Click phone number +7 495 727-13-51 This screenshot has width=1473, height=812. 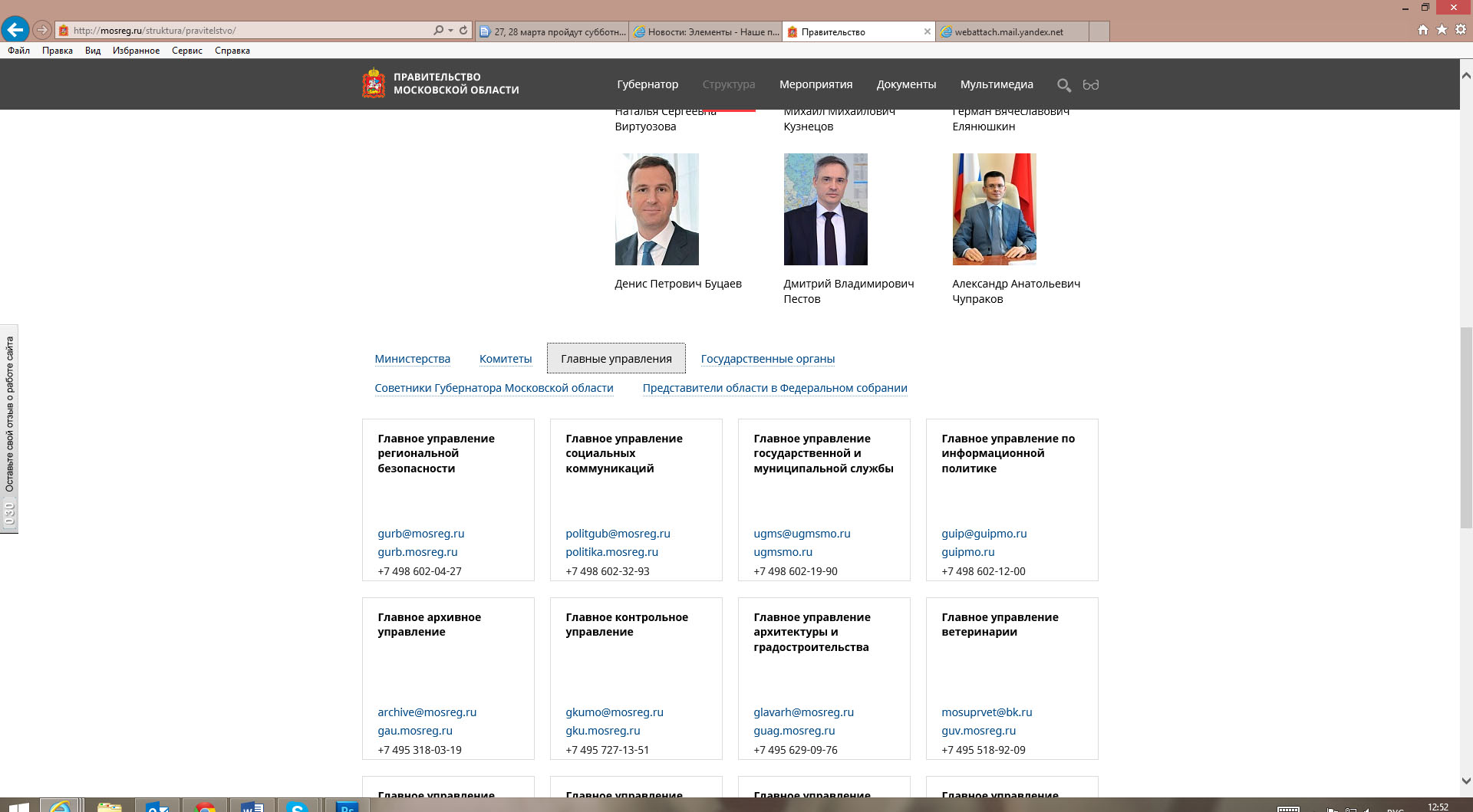click(607, 750)
